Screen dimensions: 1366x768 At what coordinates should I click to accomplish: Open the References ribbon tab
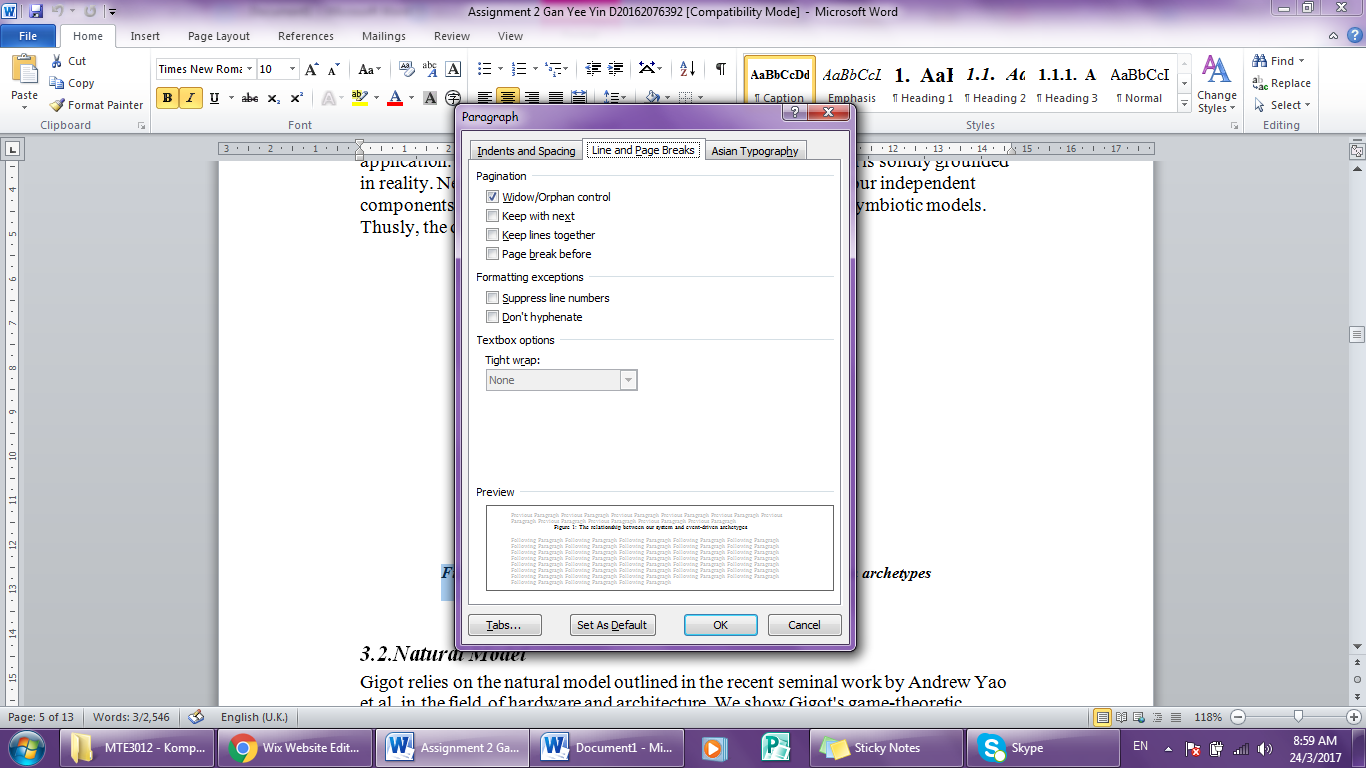pos(306,36)
